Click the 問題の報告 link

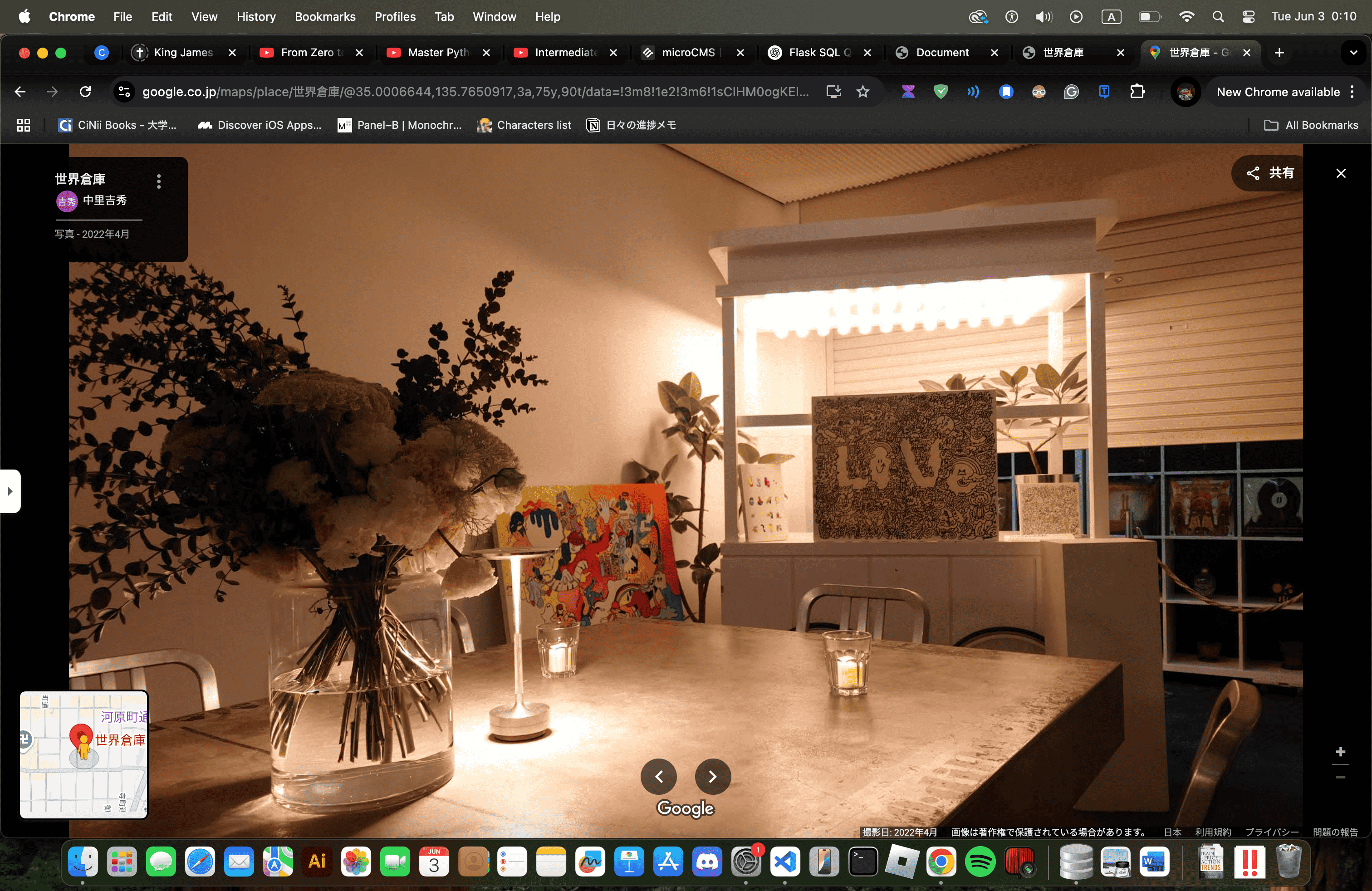point(1334,832)
